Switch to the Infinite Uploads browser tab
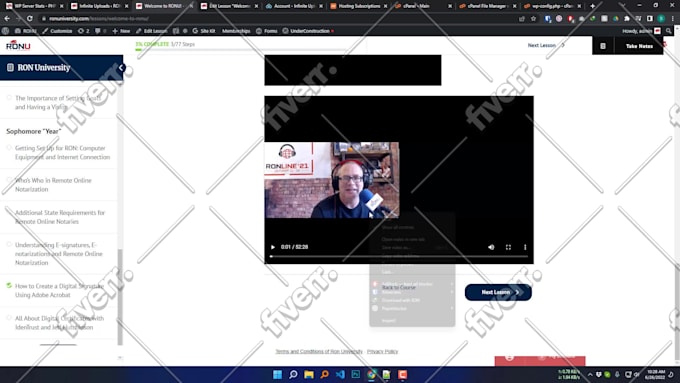 coord(99,6)
